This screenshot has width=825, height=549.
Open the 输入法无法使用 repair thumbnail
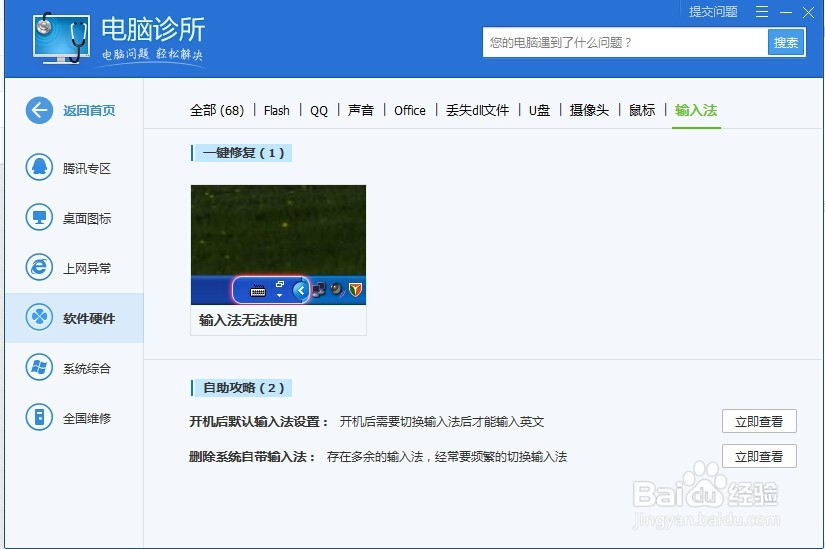pos(278,245)
